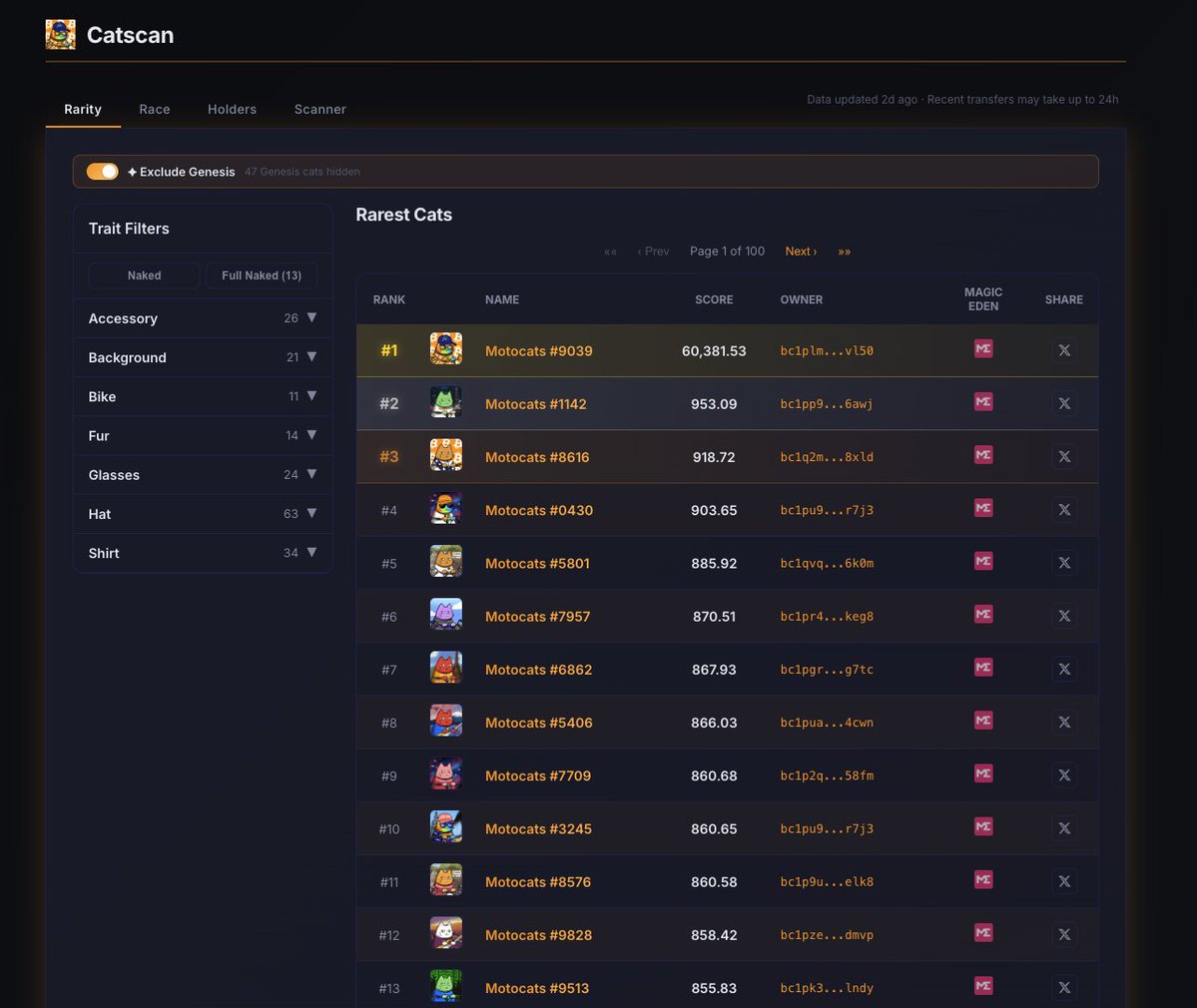The width and height of the screenshot is (1197, 1008).
Task: Switch to the Holders tab
Action: (232, 109)
